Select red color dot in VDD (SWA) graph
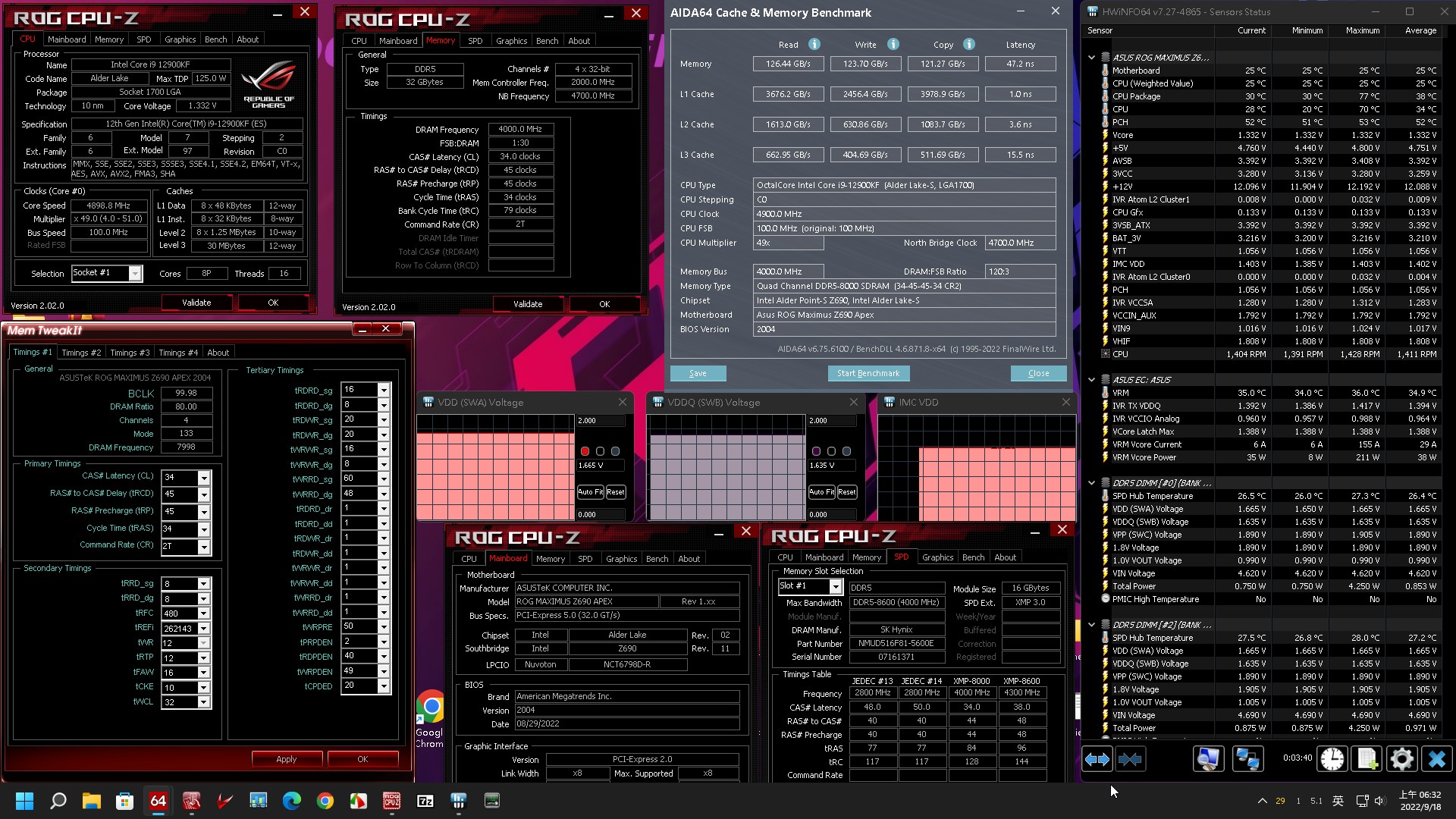 (585, 451)
